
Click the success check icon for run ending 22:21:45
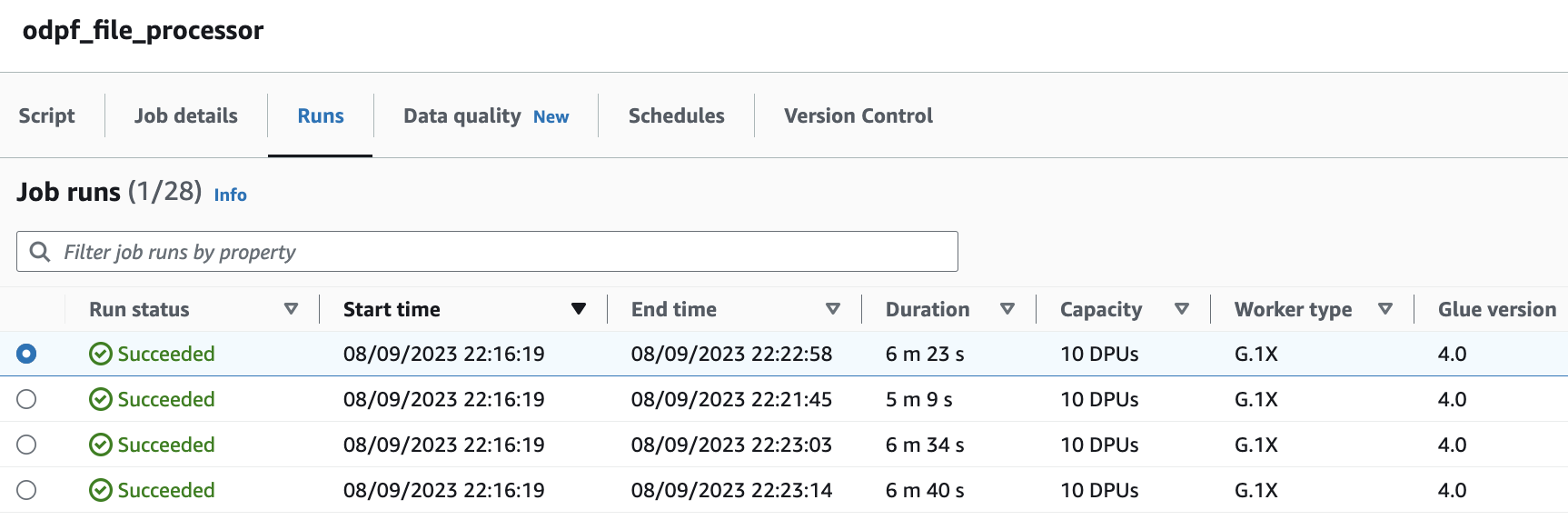(101, 399)
